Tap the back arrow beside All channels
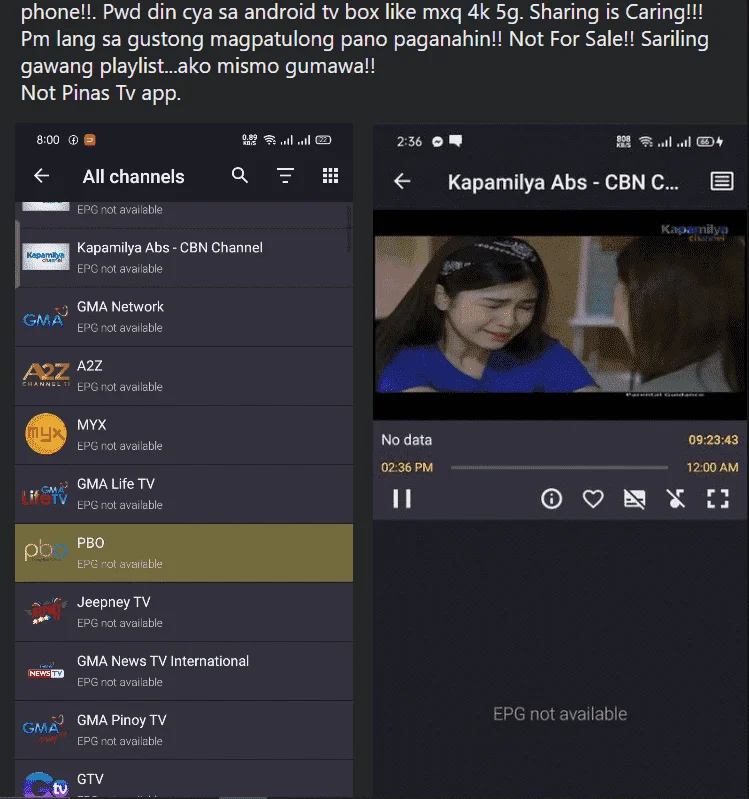This screenshot has width=749, height=799. (x=41, y=176)
